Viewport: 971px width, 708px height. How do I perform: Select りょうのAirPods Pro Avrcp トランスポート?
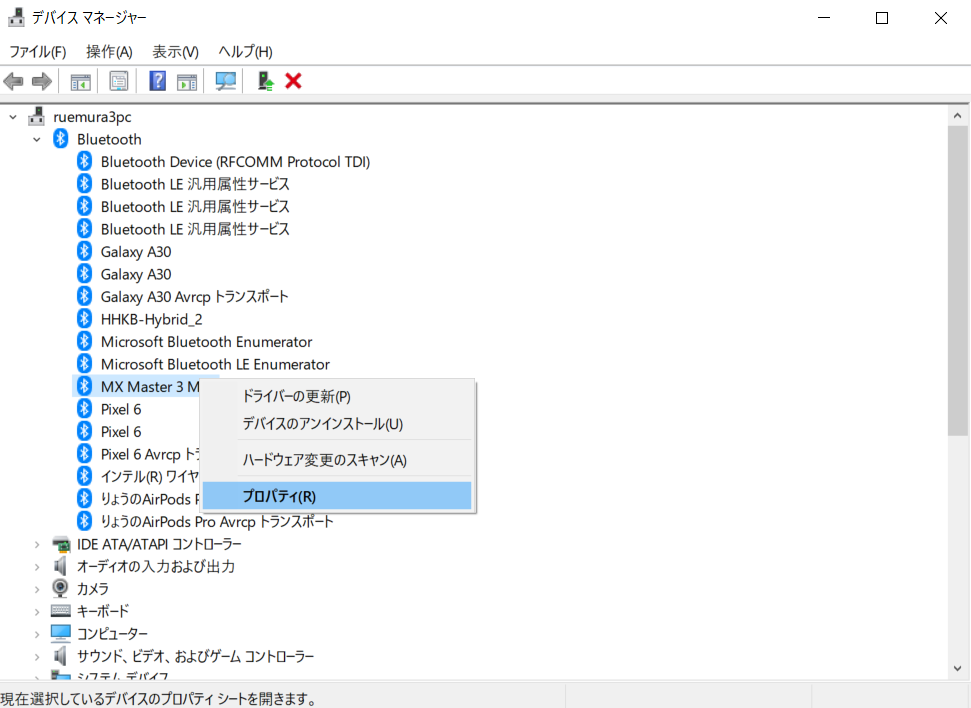tap(217, 522)
